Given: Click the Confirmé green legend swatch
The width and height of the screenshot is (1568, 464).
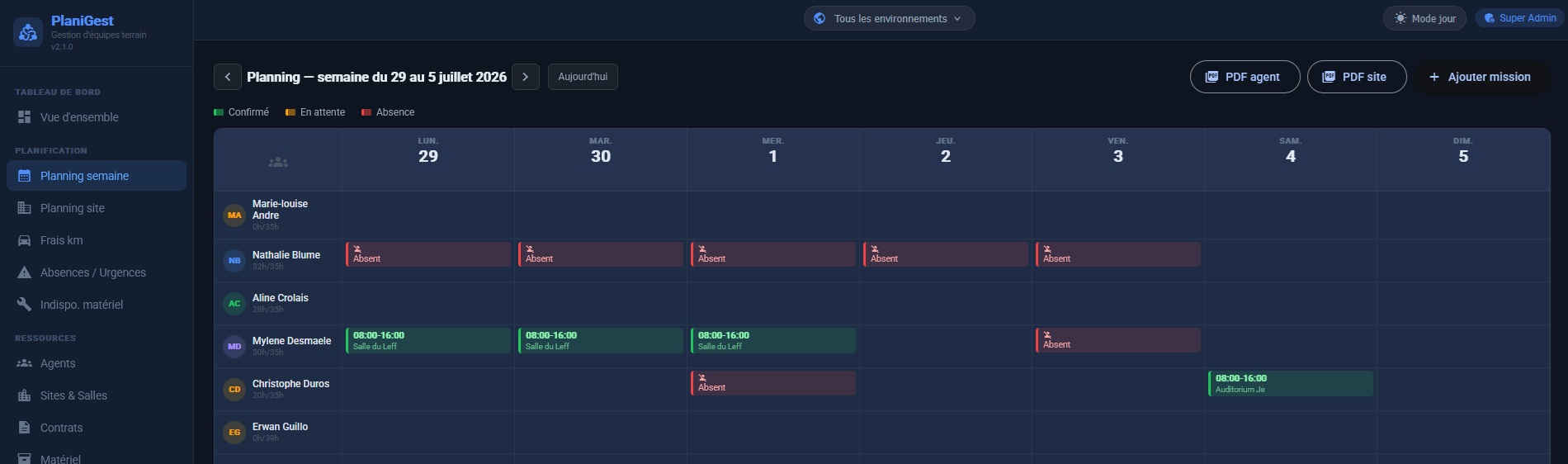Looking at the screenshot, I should pyautogui.click(x=219, y=112).
